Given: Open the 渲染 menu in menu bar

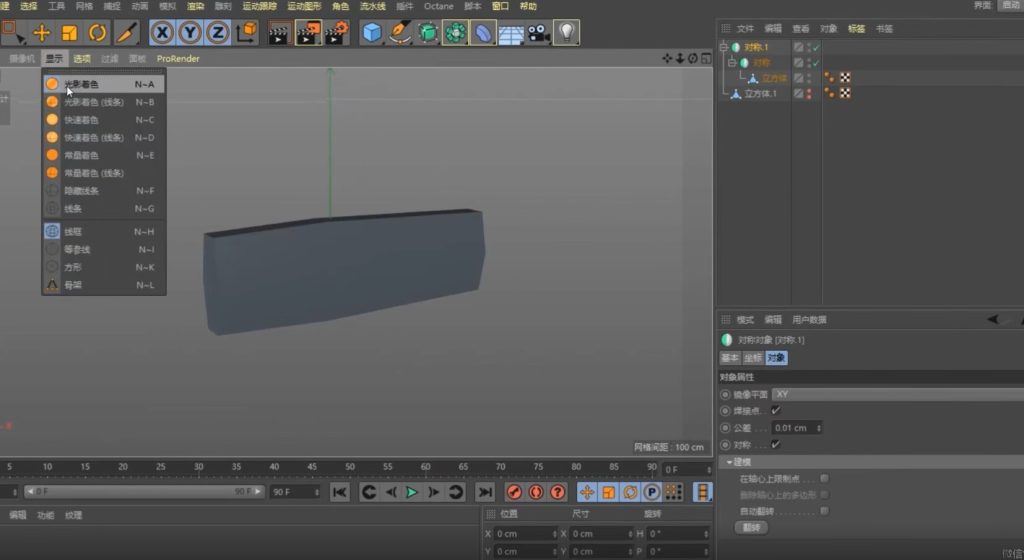Looking at the screenshot, I should click(x=195, y=6).
